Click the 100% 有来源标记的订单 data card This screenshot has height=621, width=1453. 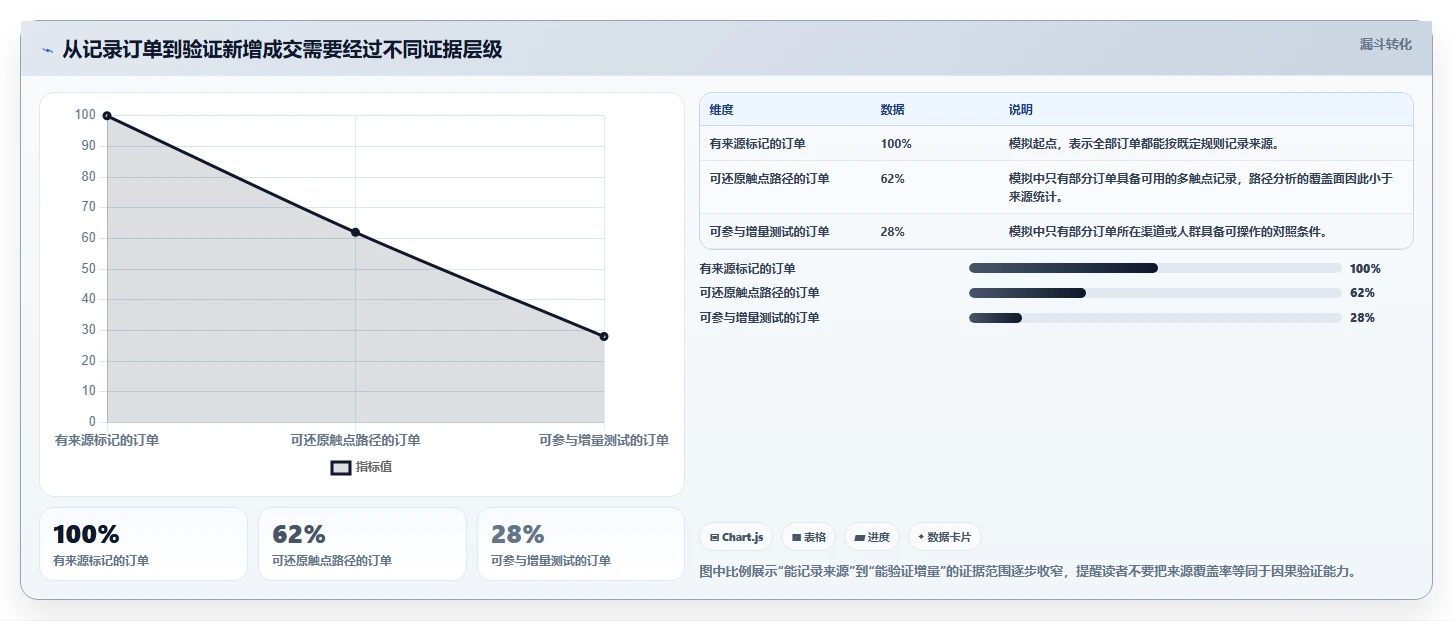(x=143, y=544)
